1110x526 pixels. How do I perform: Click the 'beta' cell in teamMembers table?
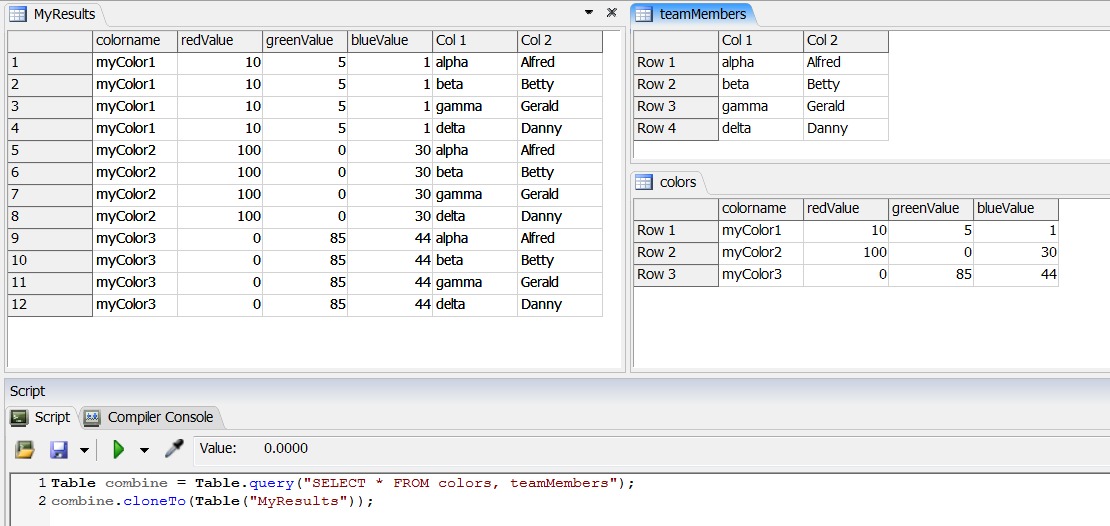pyautogui.click(x=761, y=85)
